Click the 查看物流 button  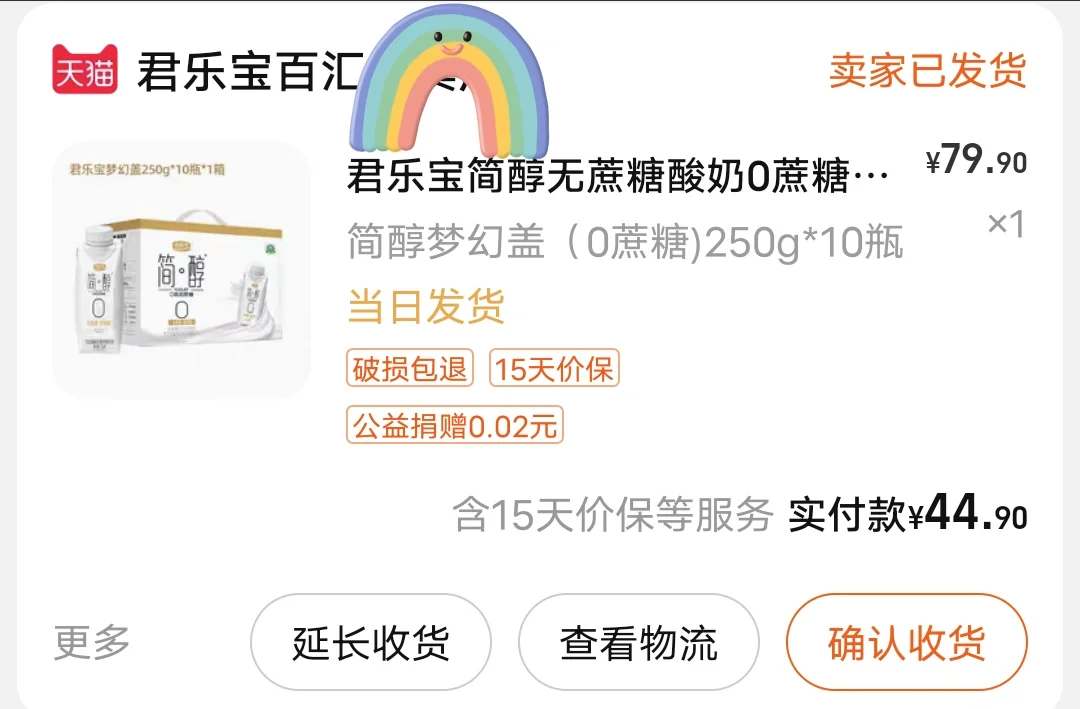click(638, 642)
